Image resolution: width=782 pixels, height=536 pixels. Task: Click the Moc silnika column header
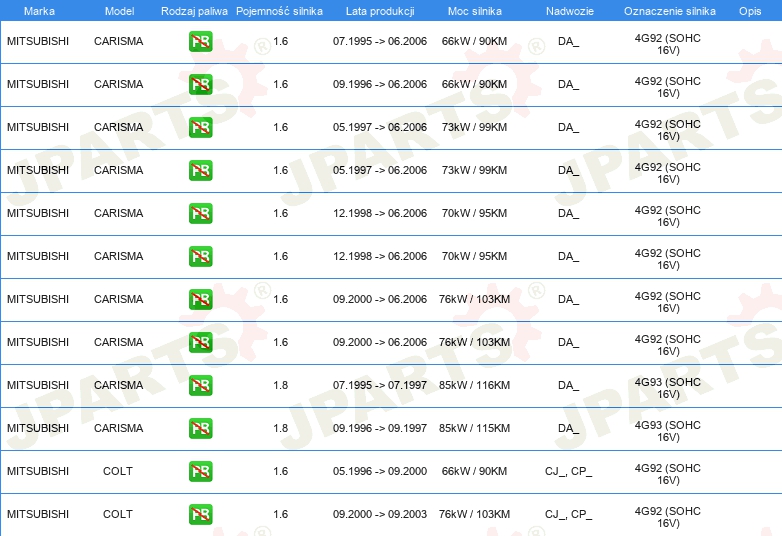point(475,11)
